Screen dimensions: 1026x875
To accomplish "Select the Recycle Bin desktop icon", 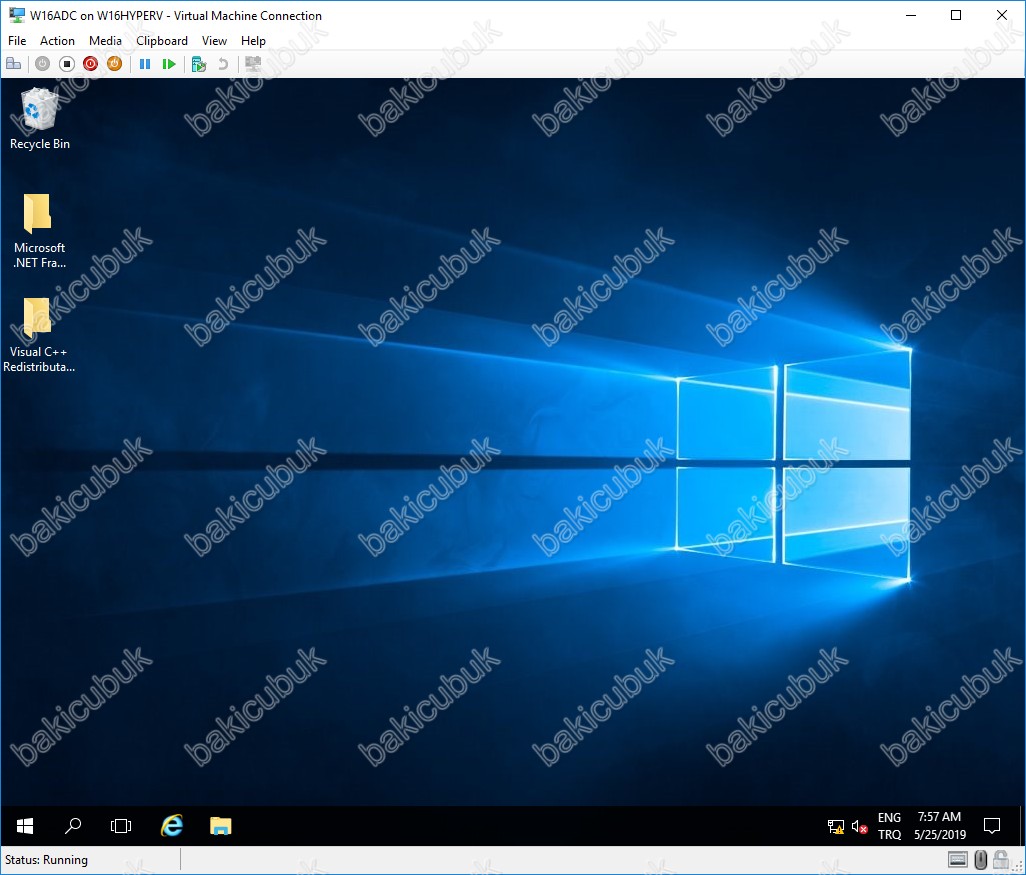I will [x=39, y=119].
